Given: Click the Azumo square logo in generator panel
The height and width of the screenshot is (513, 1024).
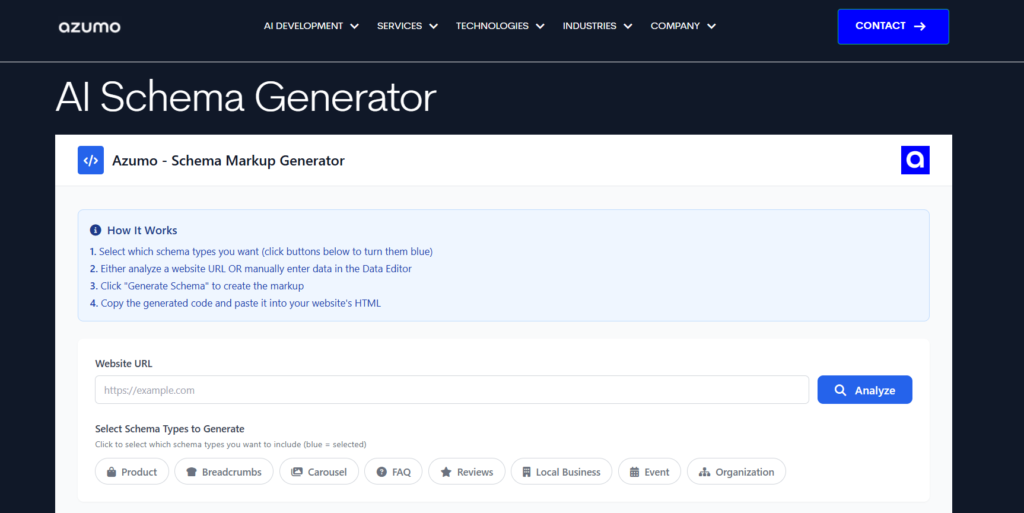Looking at the screenshot, I should pyautogui.click(x=915, y=160).
